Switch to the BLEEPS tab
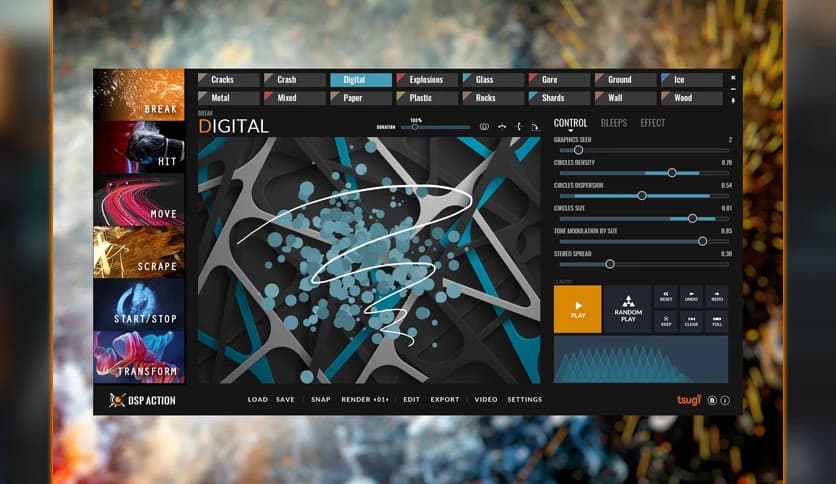The width and height of the screenshot is (836, 484). point(614,123)
